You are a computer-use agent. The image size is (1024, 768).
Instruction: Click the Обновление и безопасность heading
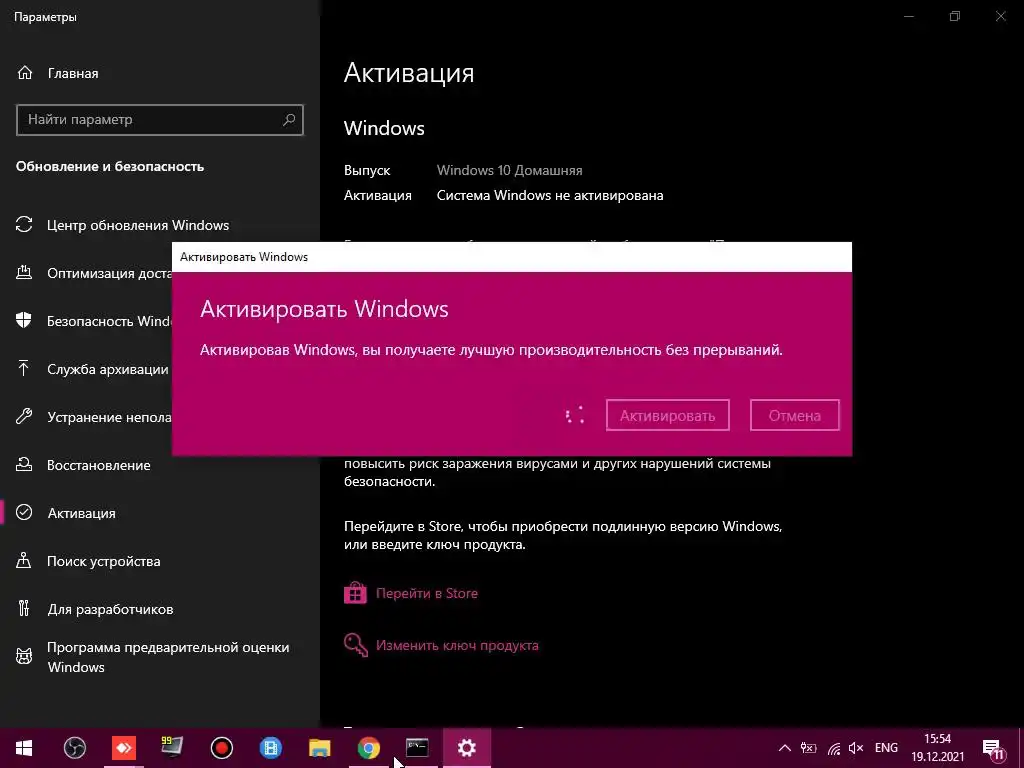coord(110,167)
